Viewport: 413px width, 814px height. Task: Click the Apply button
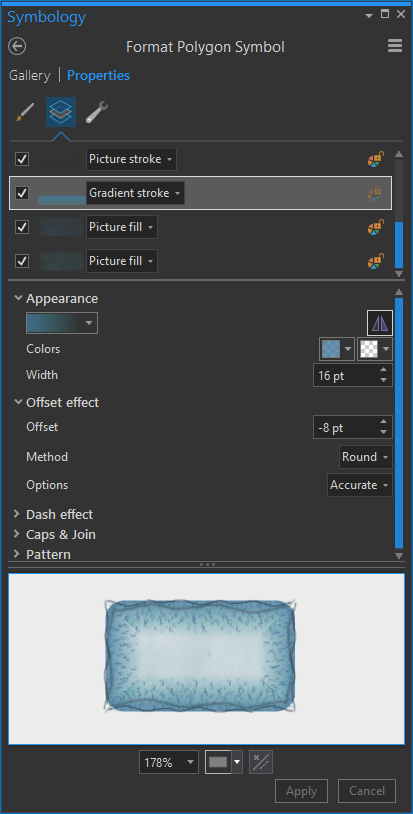point(301,791)
